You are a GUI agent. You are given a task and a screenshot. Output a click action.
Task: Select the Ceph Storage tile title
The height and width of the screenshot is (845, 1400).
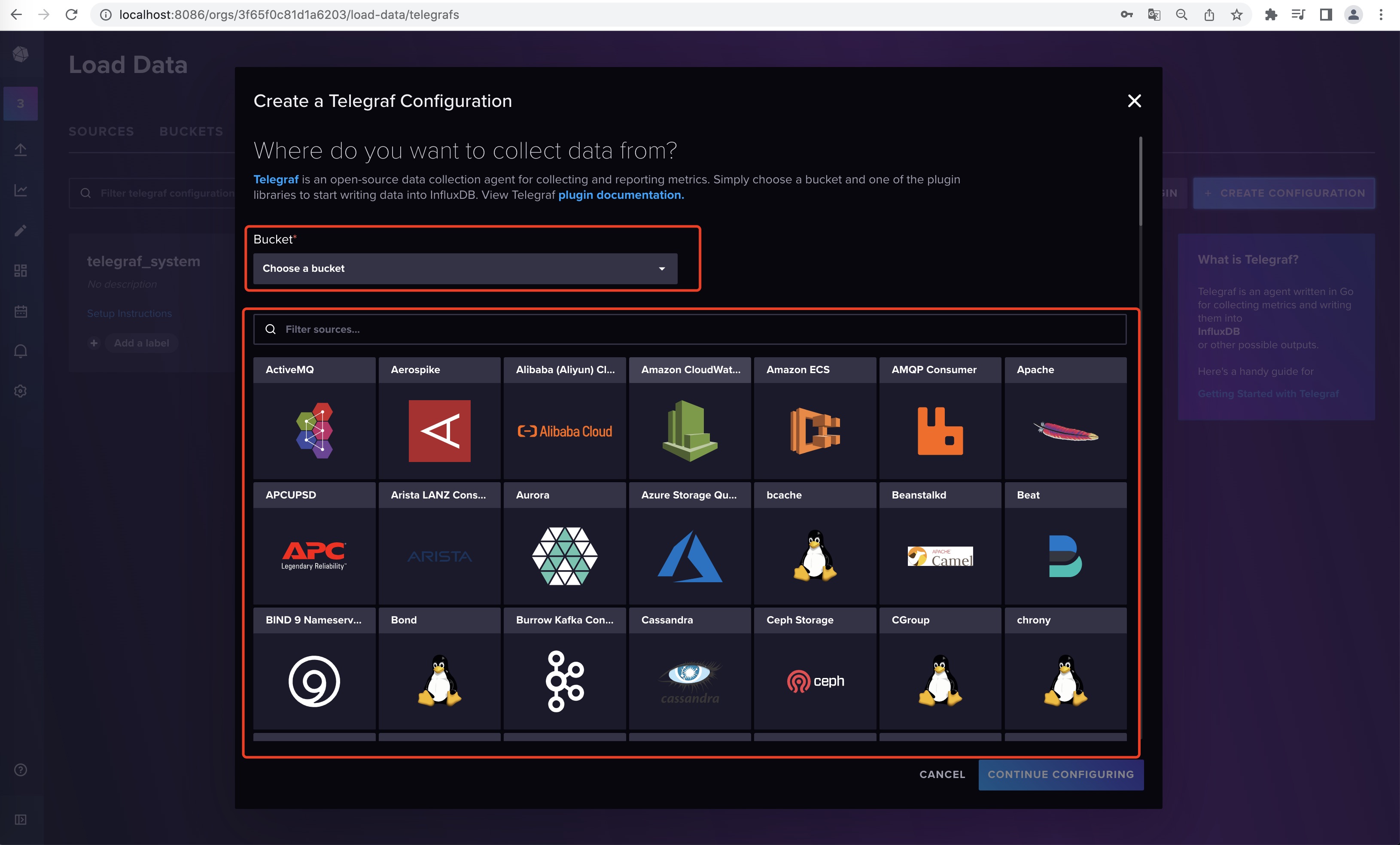tap(800, 620)
